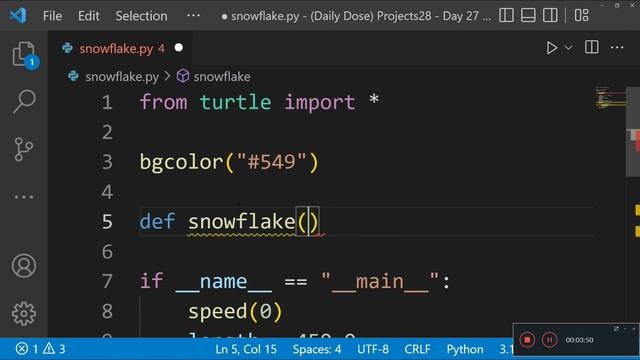Click the breadcrumb symbol cube icon

click(x=183, y=76)
